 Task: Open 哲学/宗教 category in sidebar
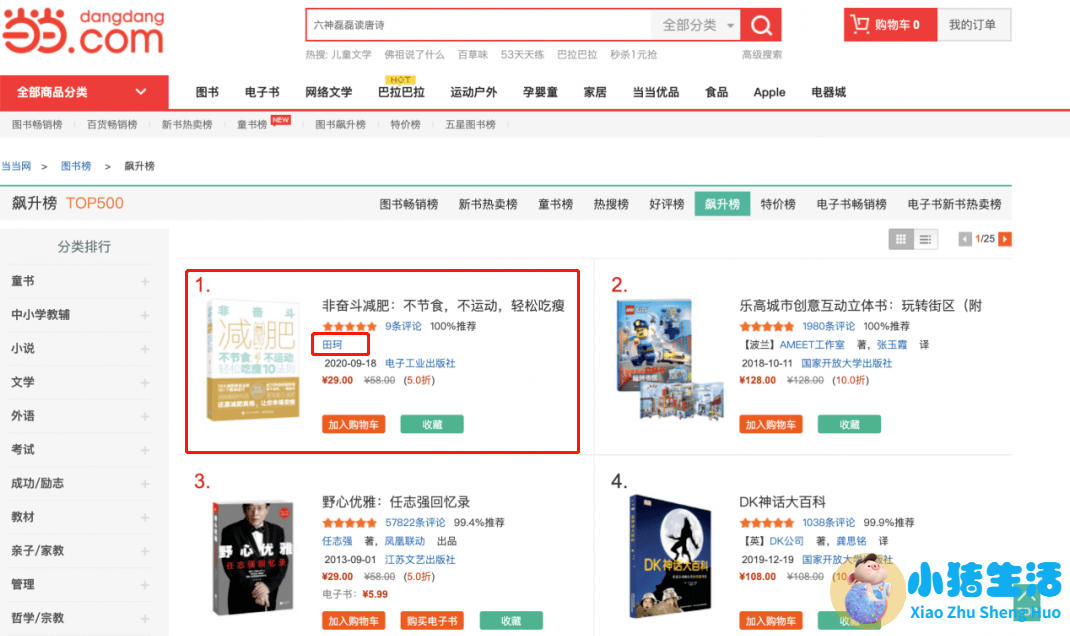pos(38,618)
